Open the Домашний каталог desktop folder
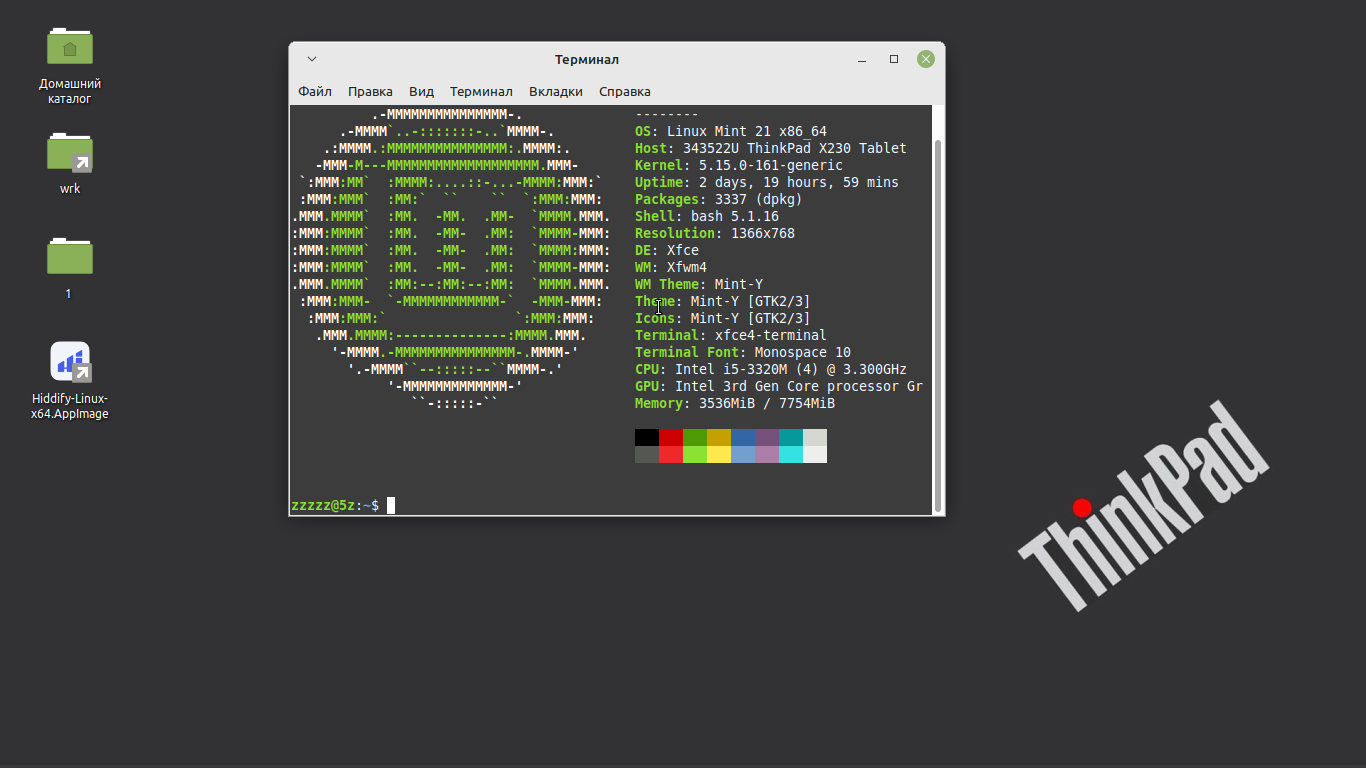 [x=70, y=47]
